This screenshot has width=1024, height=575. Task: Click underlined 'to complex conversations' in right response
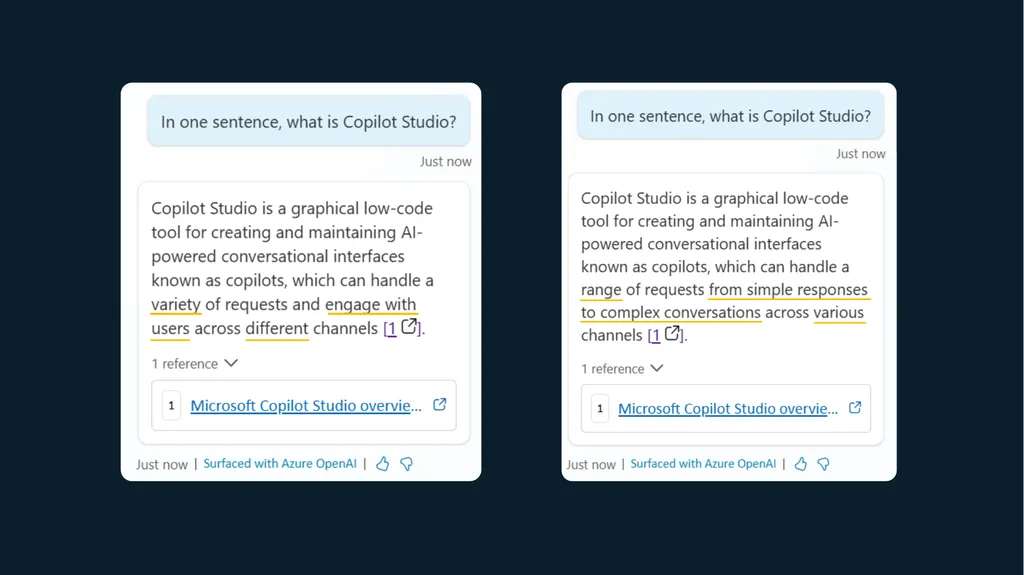tap(671, 312)
